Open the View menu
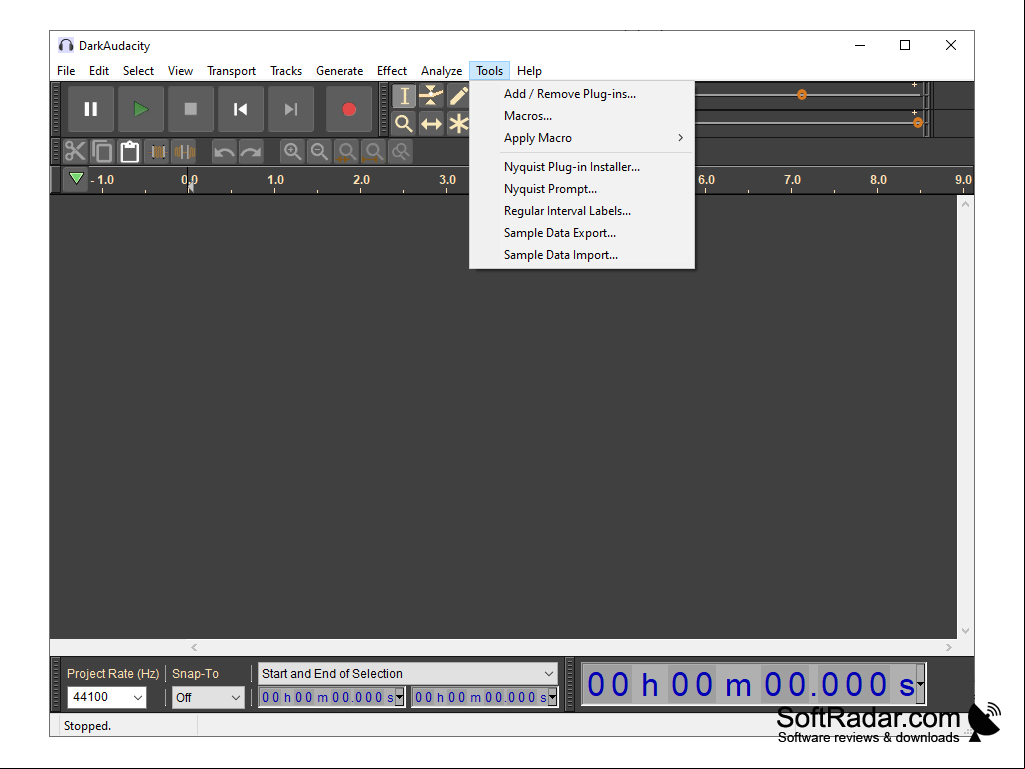Image resolution: width=1025 pixels, height=769 pixels. click(180, 71)
